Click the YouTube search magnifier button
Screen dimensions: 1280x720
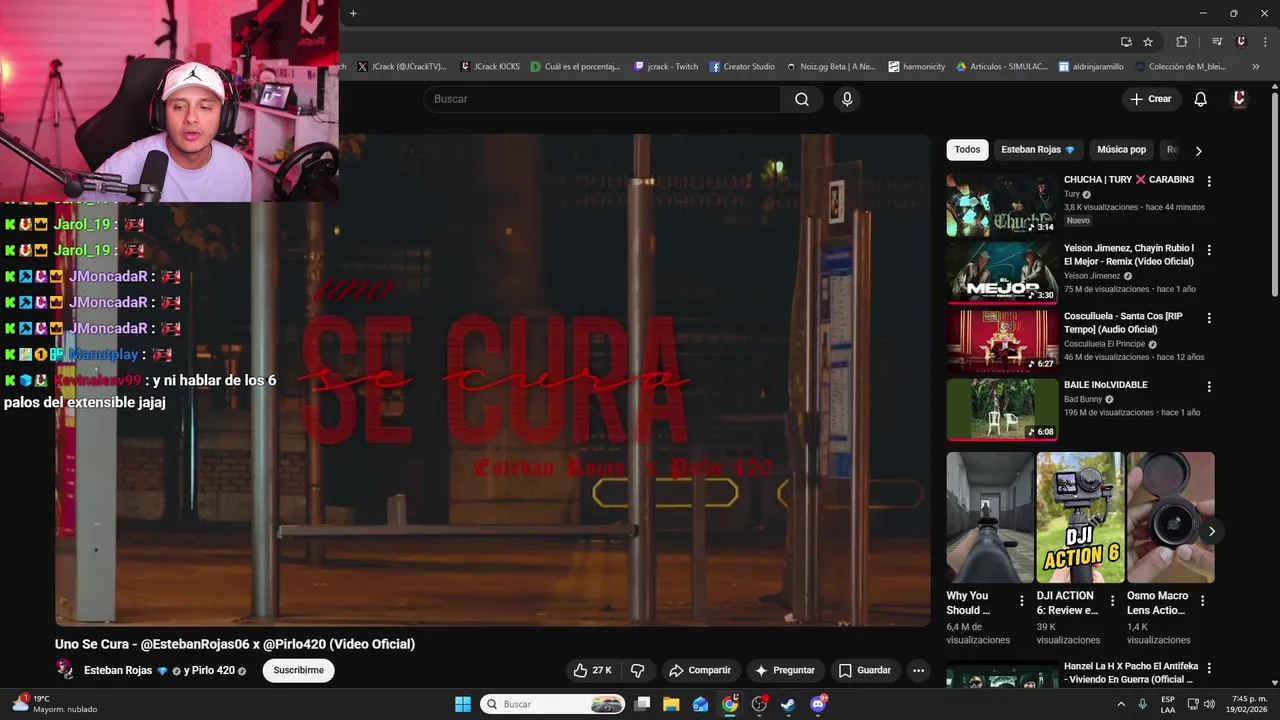pos(802,99)
